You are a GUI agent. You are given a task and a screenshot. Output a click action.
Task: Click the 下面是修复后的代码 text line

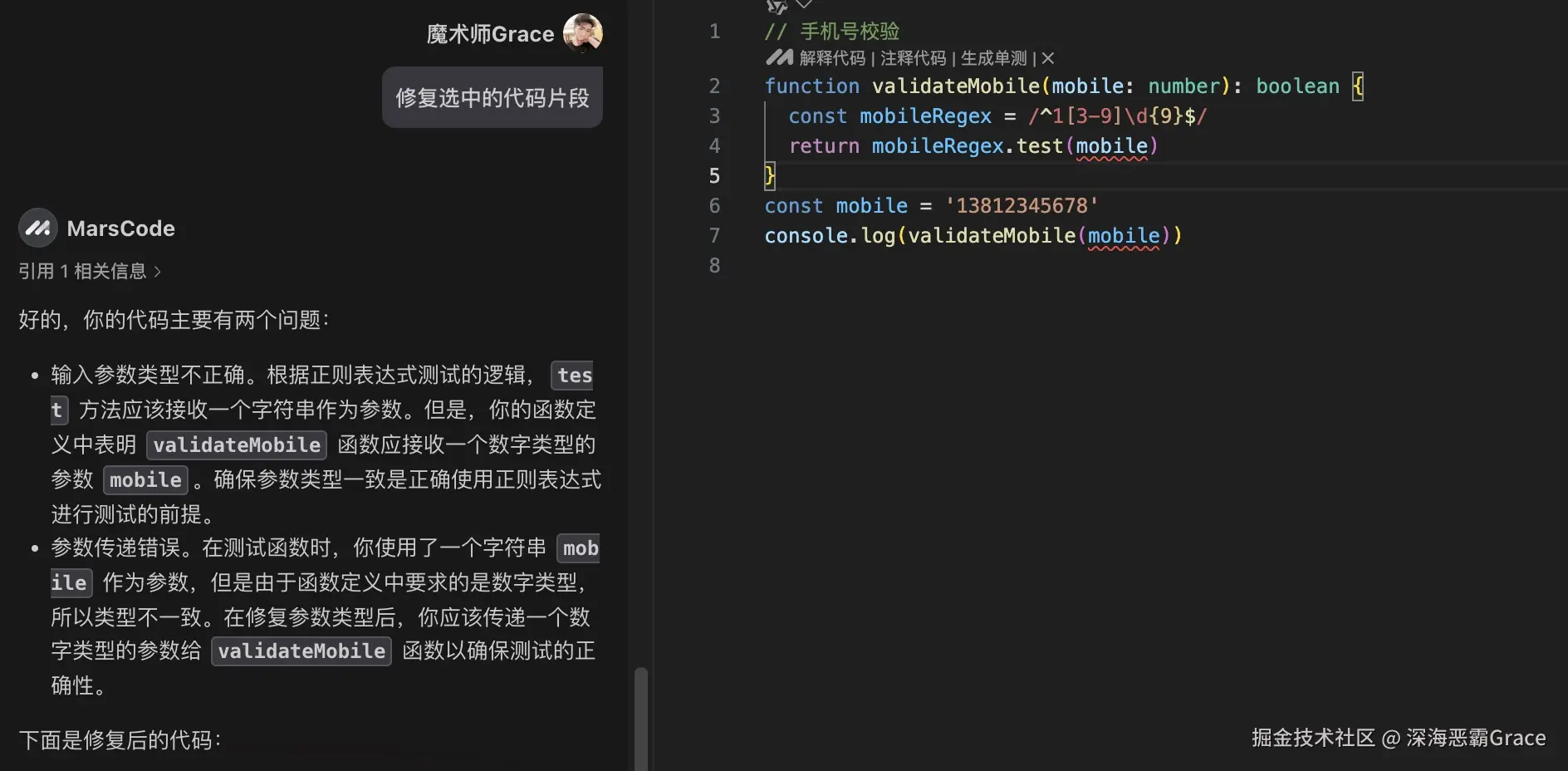pyautogui.click(x=120, y=739)
